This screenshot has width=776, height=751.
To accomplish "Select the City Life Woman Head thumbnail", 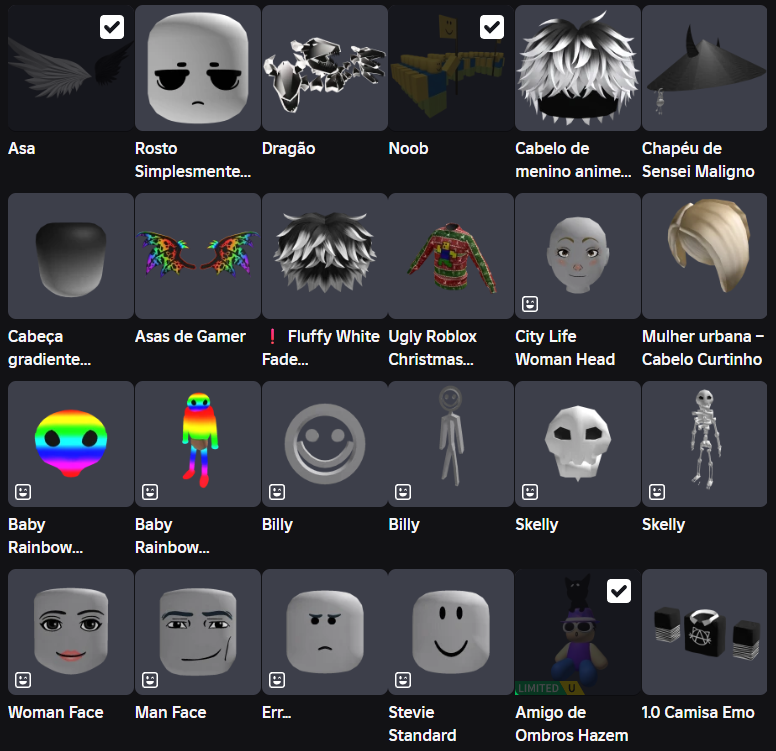I will (578, 256).
